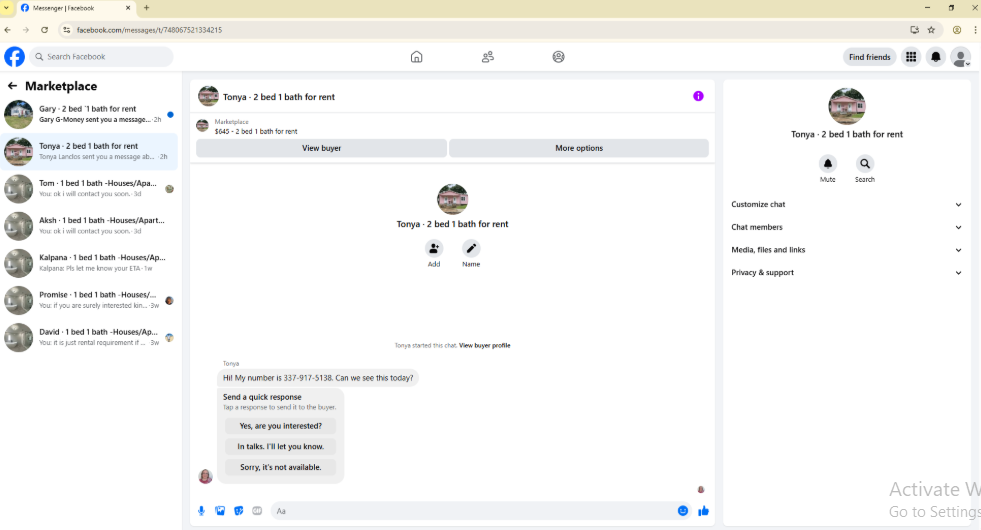Click the $645 Marketplace listing text

(x=256, y=131)
